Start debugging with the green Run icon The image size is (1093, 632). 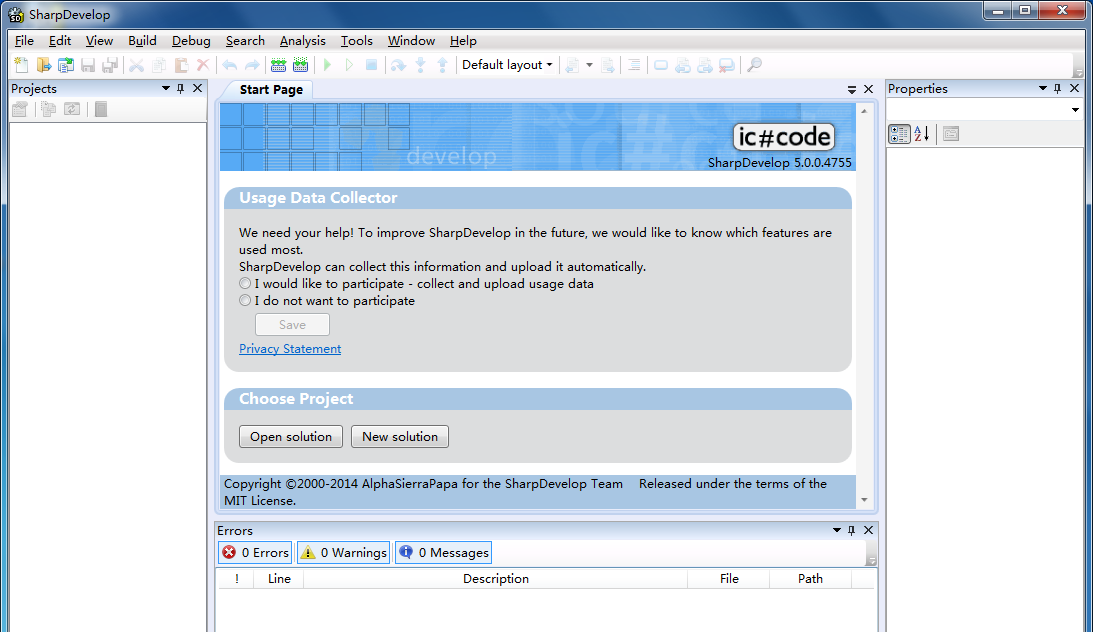(327, 64)
